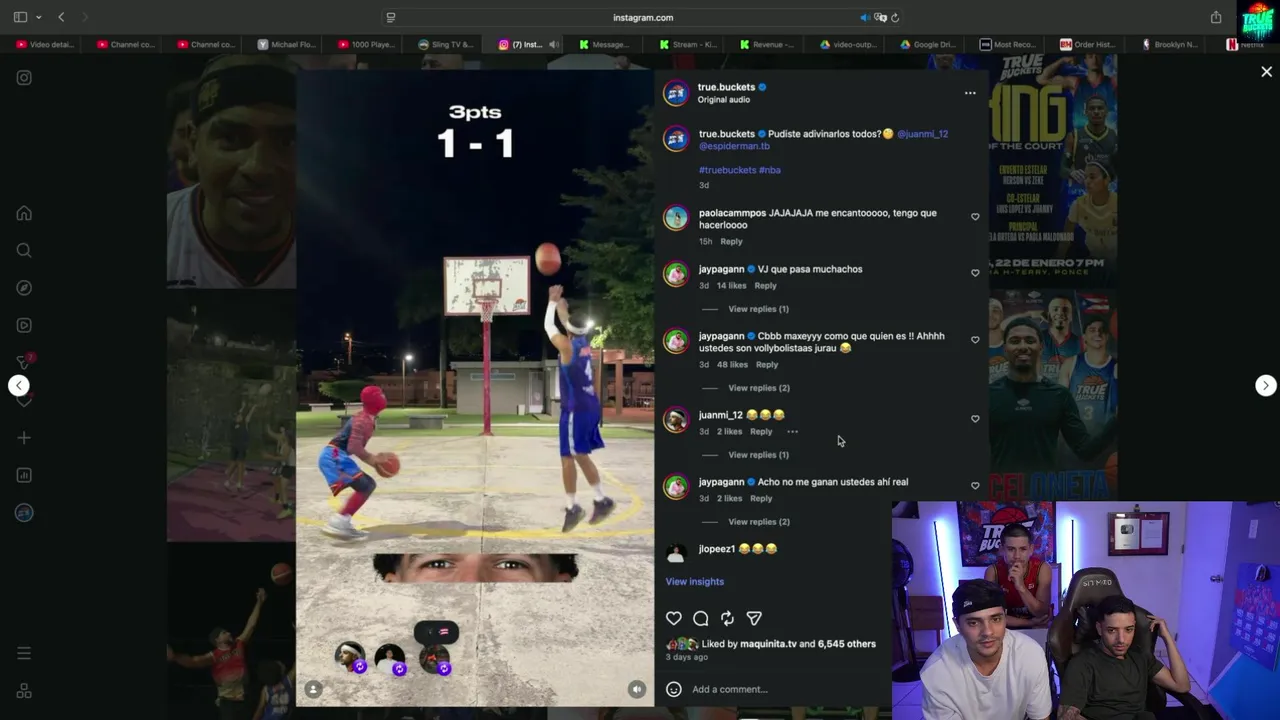1280x720 pixels.
Task: Like paolacammpos's comment
Action: [975, 217]
